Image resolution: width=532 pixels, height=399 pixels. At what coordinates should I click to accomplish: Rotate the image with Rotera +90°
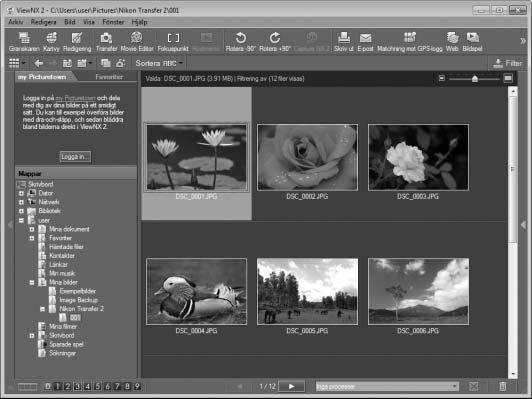[x=275, y=42]
